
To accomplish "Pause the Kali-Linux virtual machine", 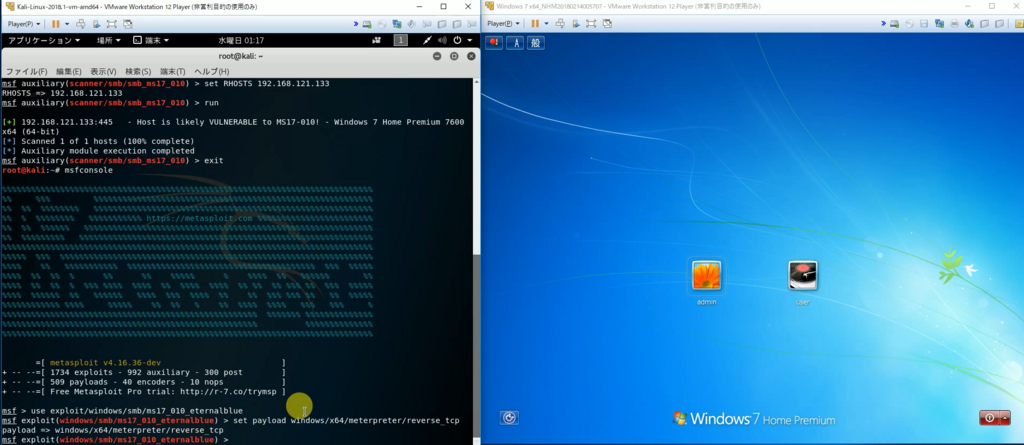I will point(56,24).
